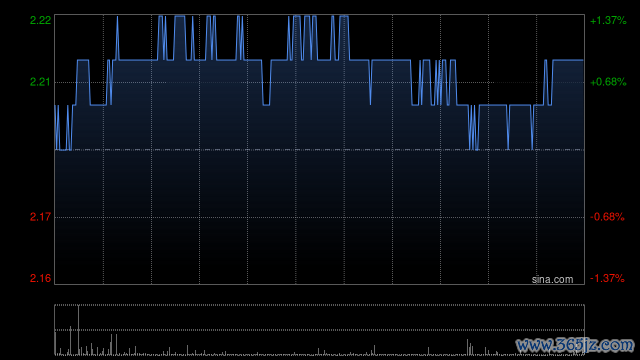The width and height of the screenshot is (640, 360).
Task: Click the volume chart middle gridline
Action: click(319, 330)
